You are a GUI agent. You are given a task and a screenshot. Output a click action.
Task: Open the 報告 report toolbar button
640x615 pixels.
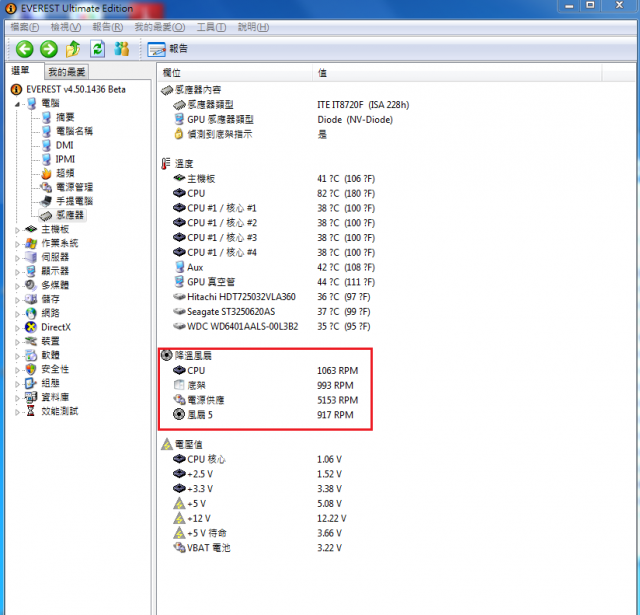tap(167, 49)
